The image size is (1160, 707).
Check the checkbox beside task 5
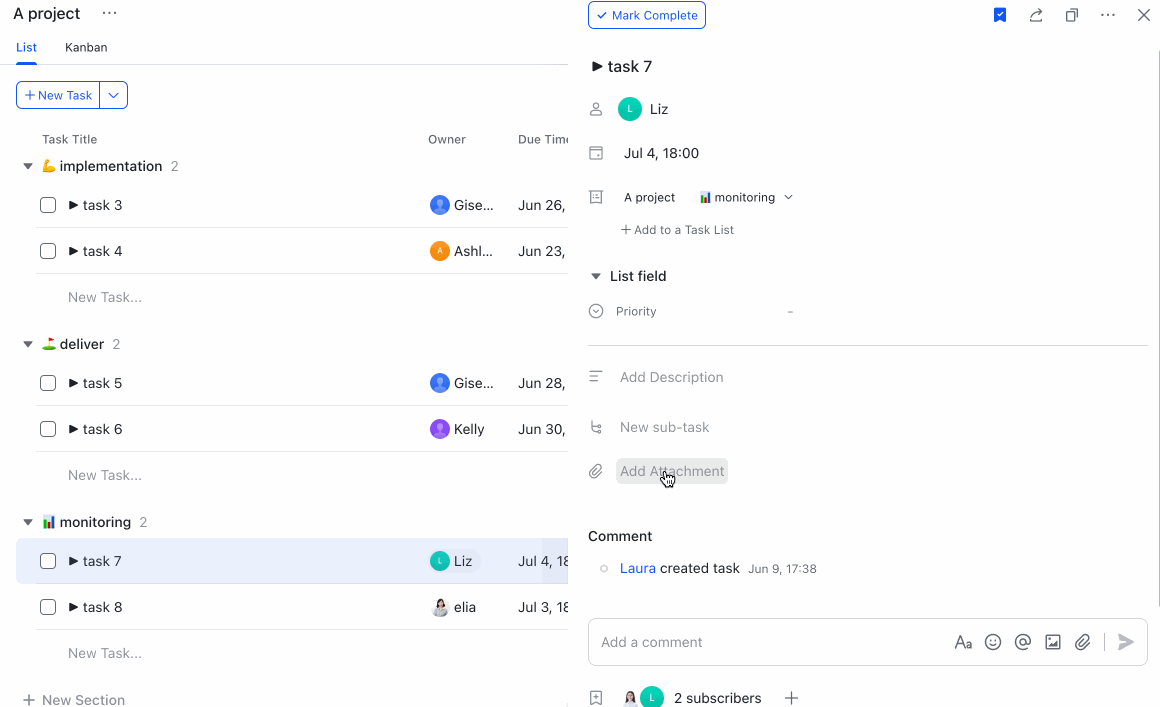click(x=47, y=383)
